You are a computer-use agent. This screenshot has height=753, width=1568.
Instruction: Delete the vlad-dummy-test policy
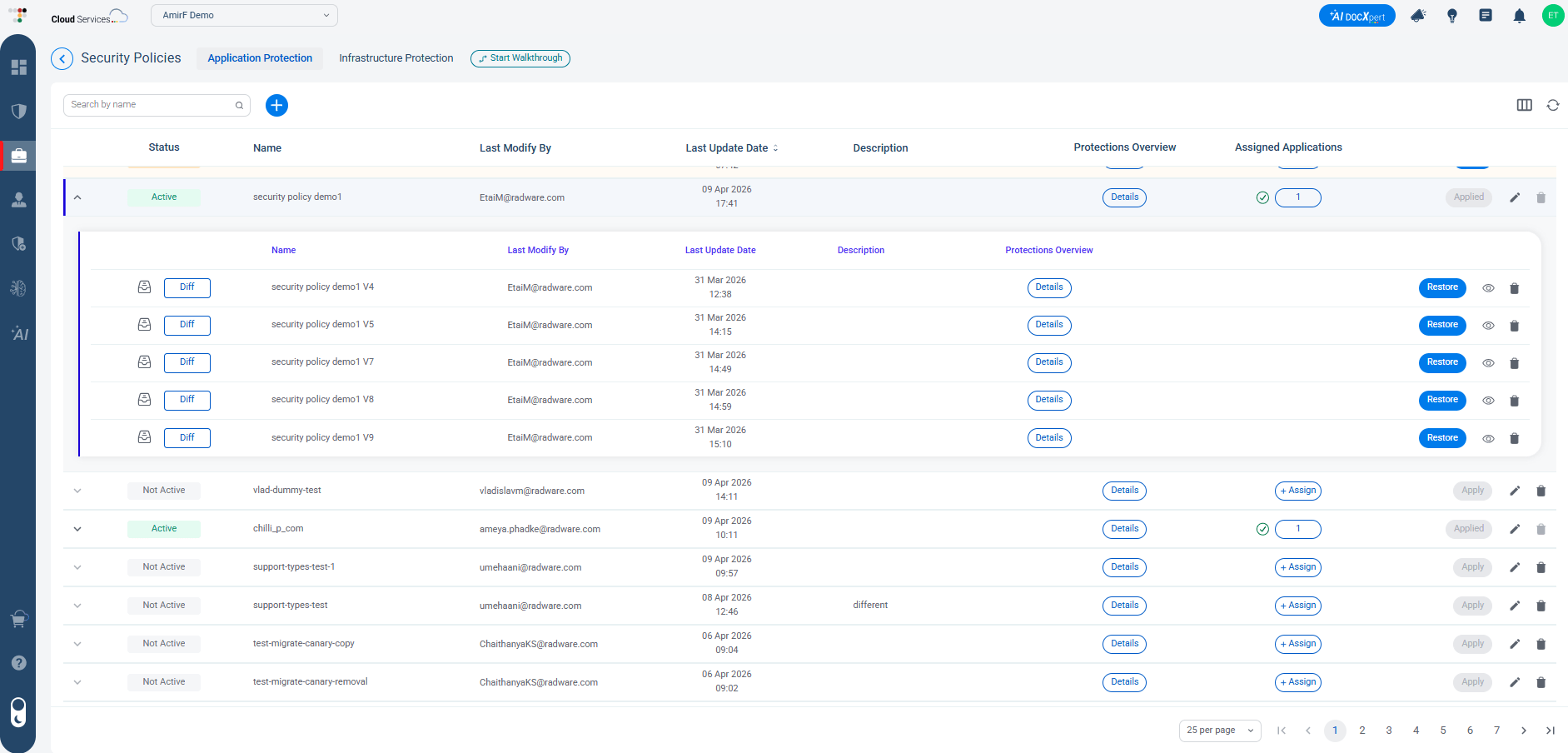[x=1541, y=491]
